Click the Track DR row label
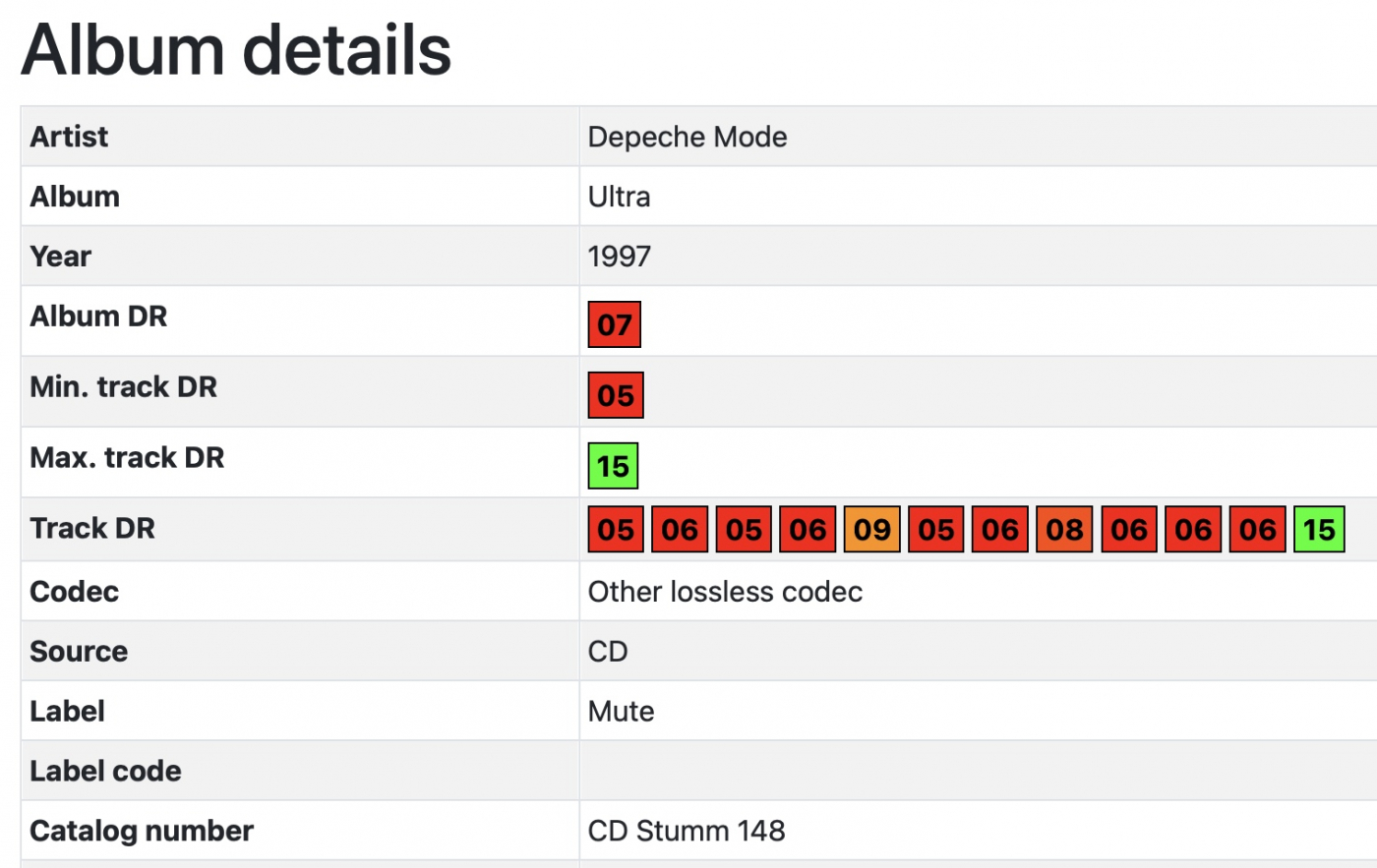 (92, 529)
